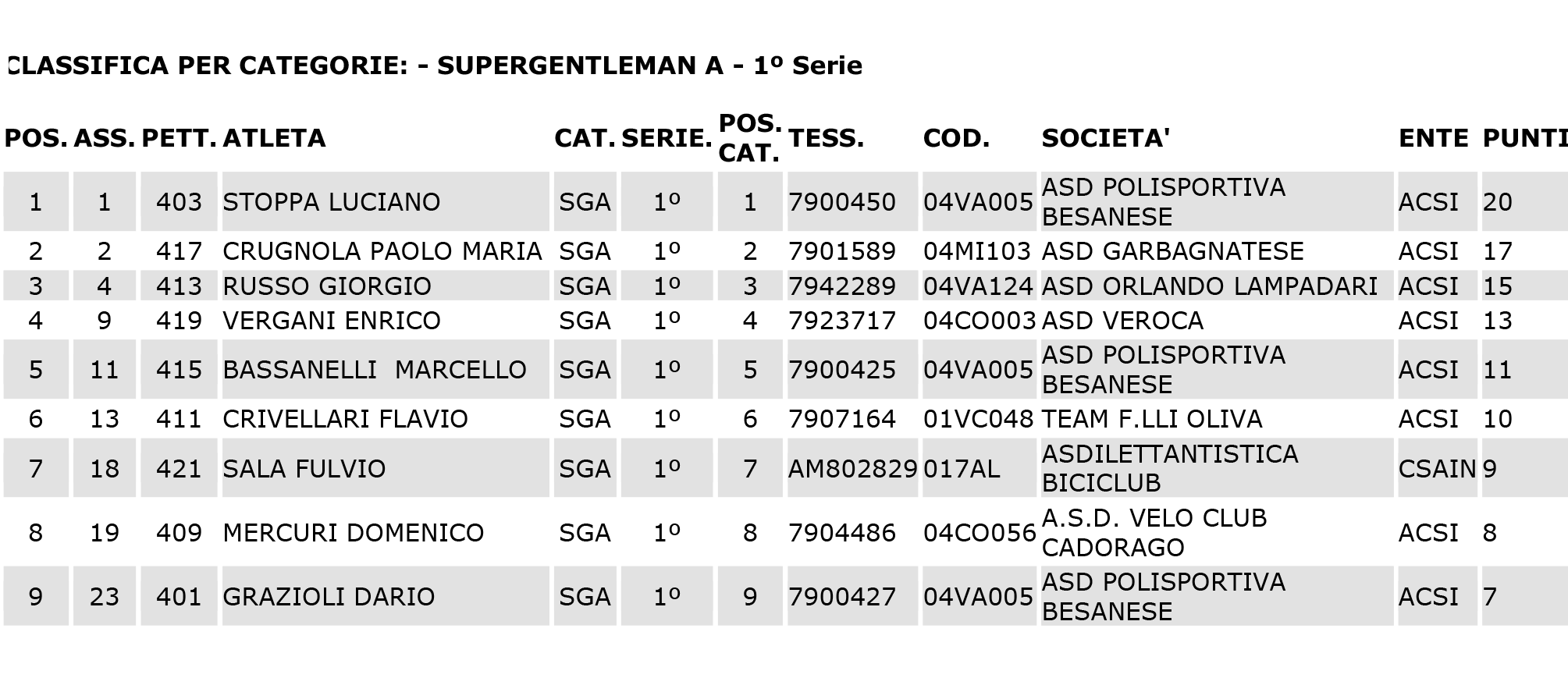Click BASSANELLI MARCELLO in the table
Viewport: 1568px width, 678px height.
pyautogui.click(x=375, y=370)
